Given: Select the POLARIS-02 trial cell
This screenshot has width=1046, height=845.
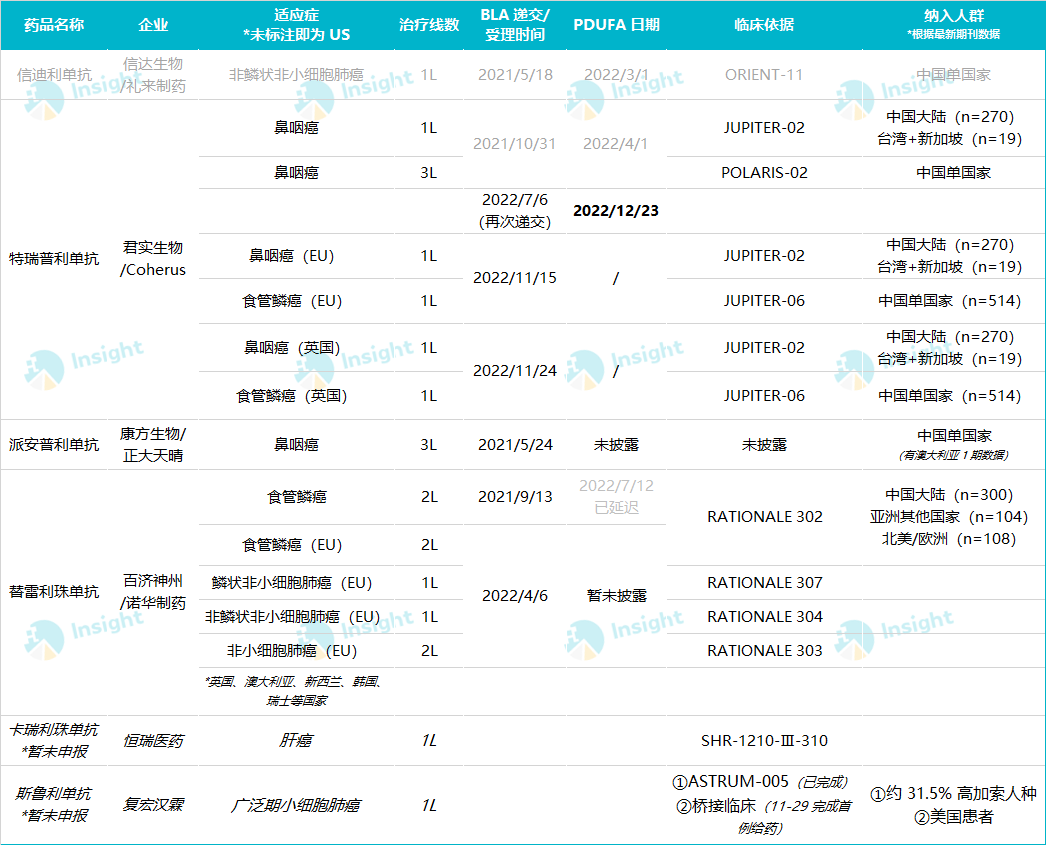Looking at the screenshot, I should click(x=764, y=173).
